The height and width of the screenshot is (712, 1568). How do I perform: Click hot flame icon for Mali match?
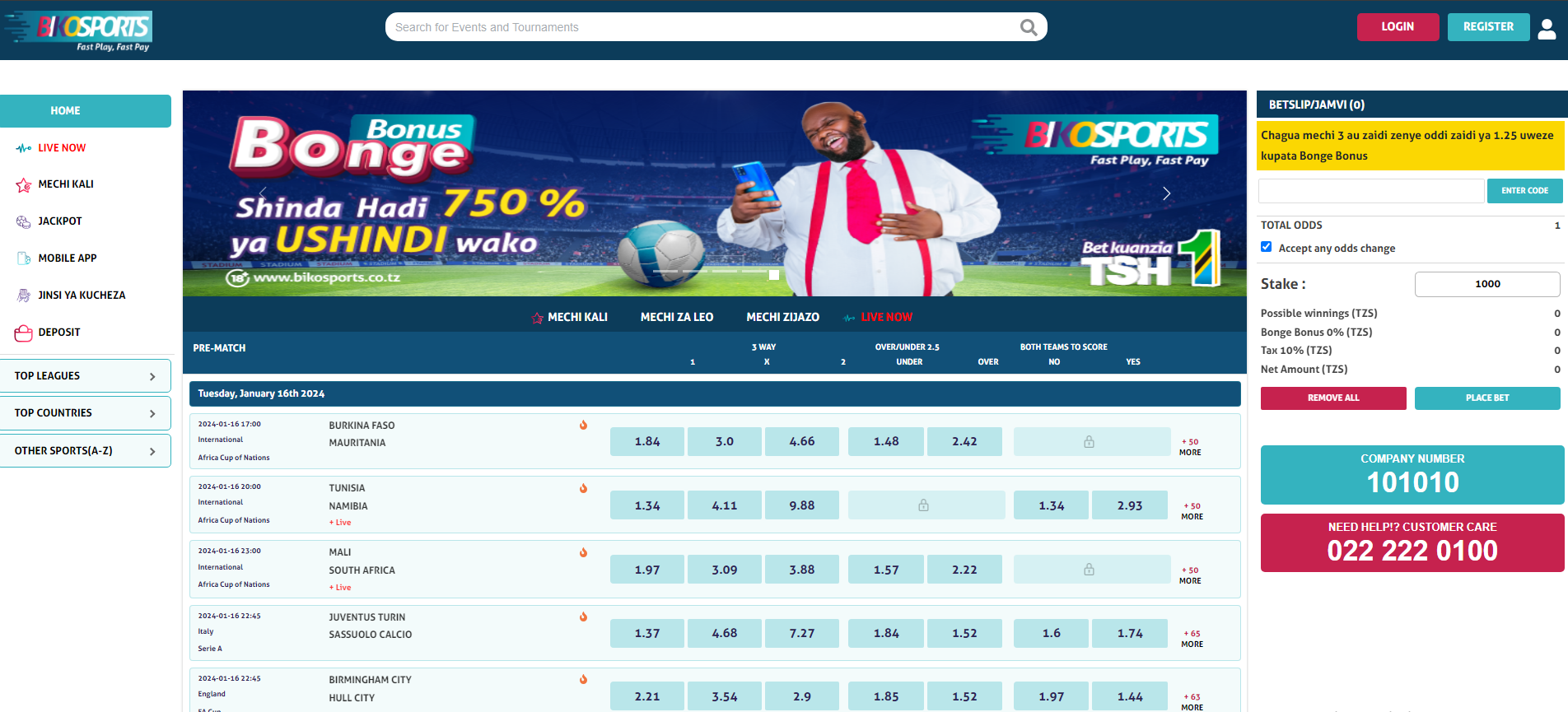[583, 552]
